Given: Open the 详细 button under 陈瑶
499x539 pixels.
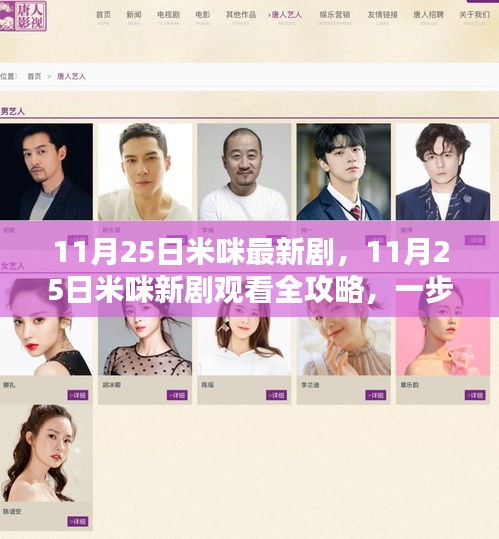Looking at the screenshot, I should pos(276,395).
